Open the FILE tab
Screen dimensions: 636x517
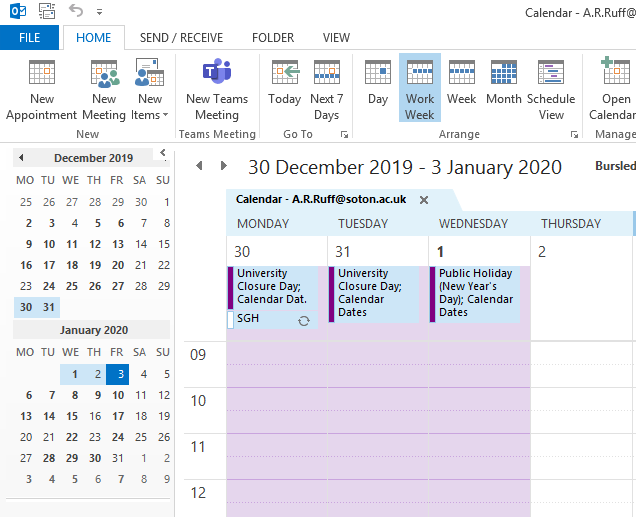tap(30, 38)
